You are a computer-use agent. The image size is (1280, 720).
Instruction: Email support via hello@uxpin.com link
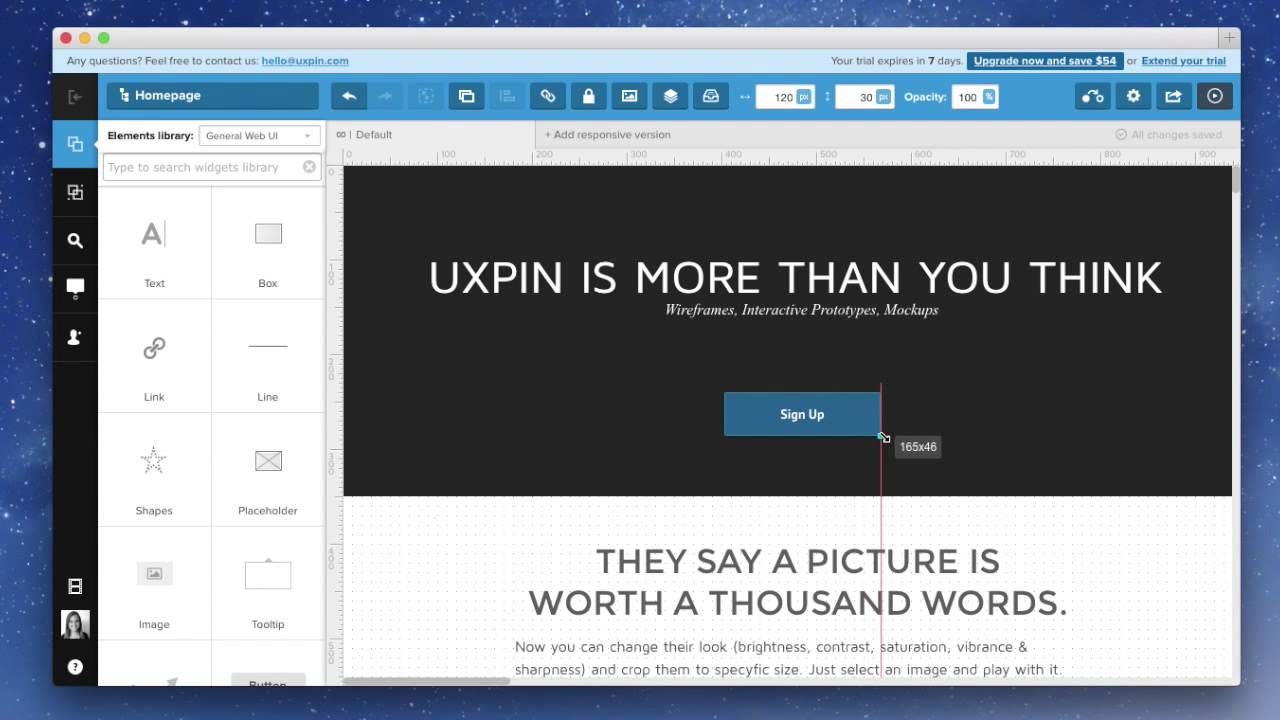coord(305,60)
